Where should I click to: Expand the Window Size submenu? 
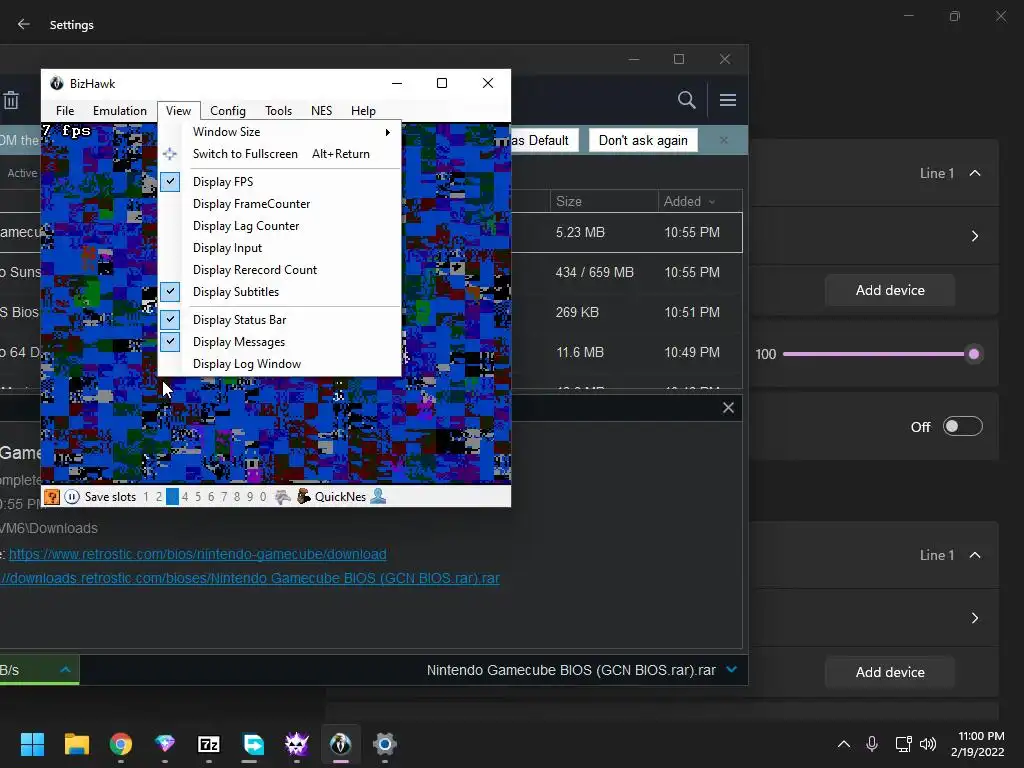click(280, 132)
